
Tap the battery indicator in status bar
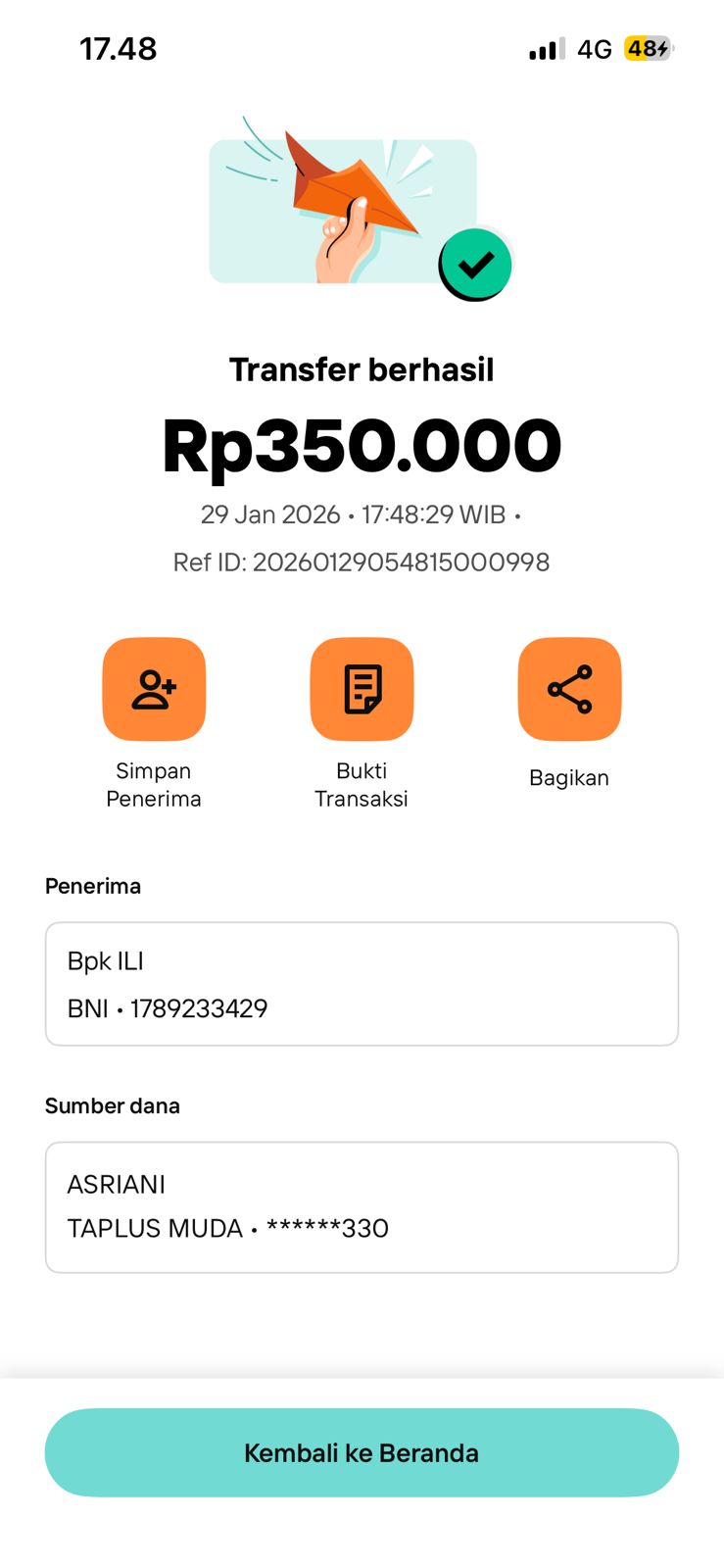click(x=649, y=49)
